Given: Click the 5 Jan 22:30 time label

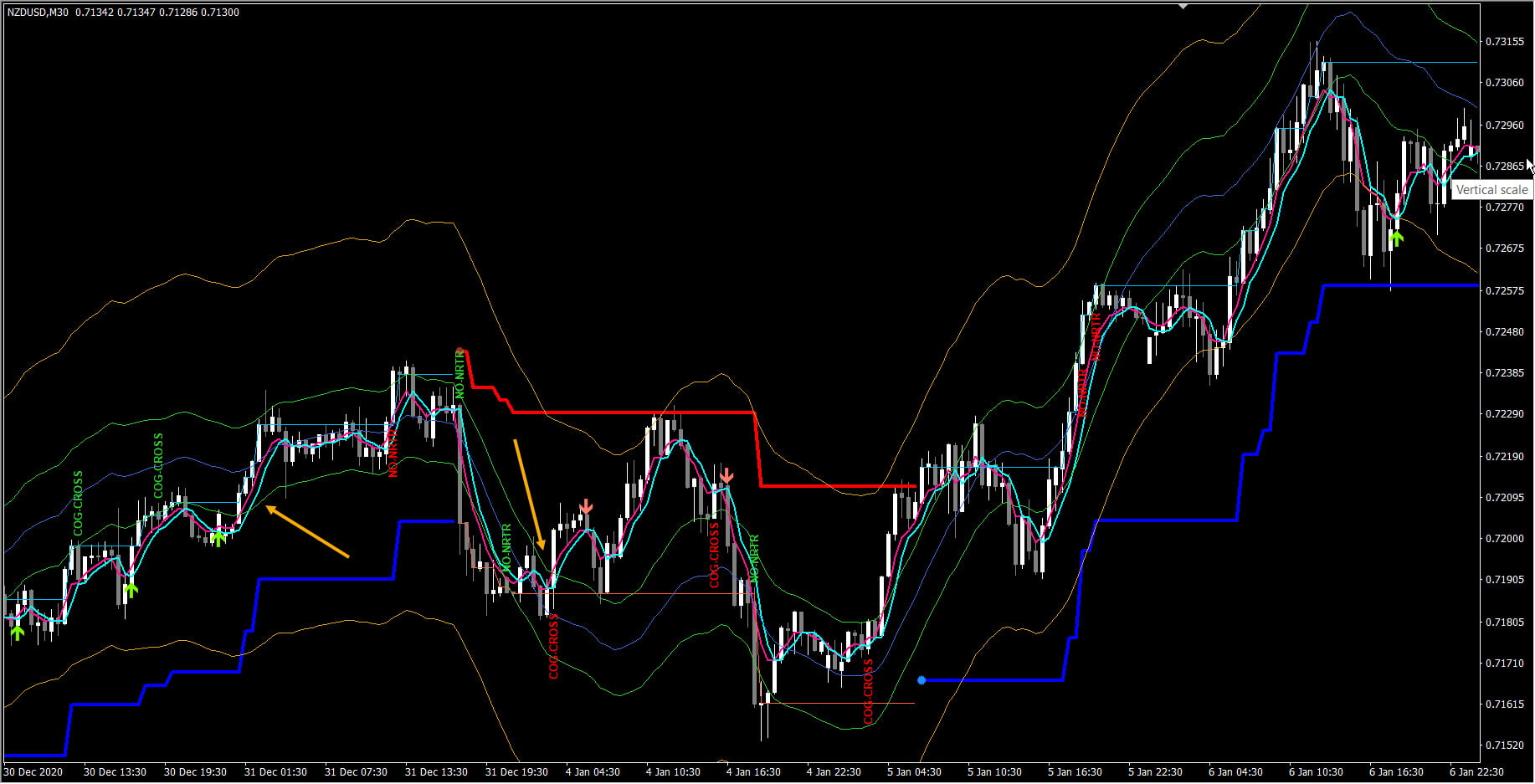Looking at the screenshot, I should pyautogui.click(x=1155, y=772).
